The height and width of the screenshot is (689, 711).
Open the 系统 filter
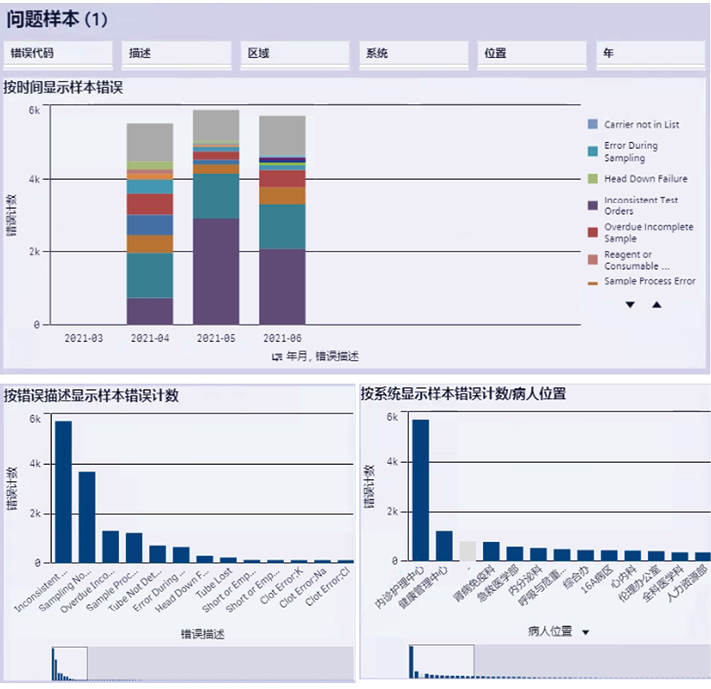pyautogui.click(x=412, y=53)
